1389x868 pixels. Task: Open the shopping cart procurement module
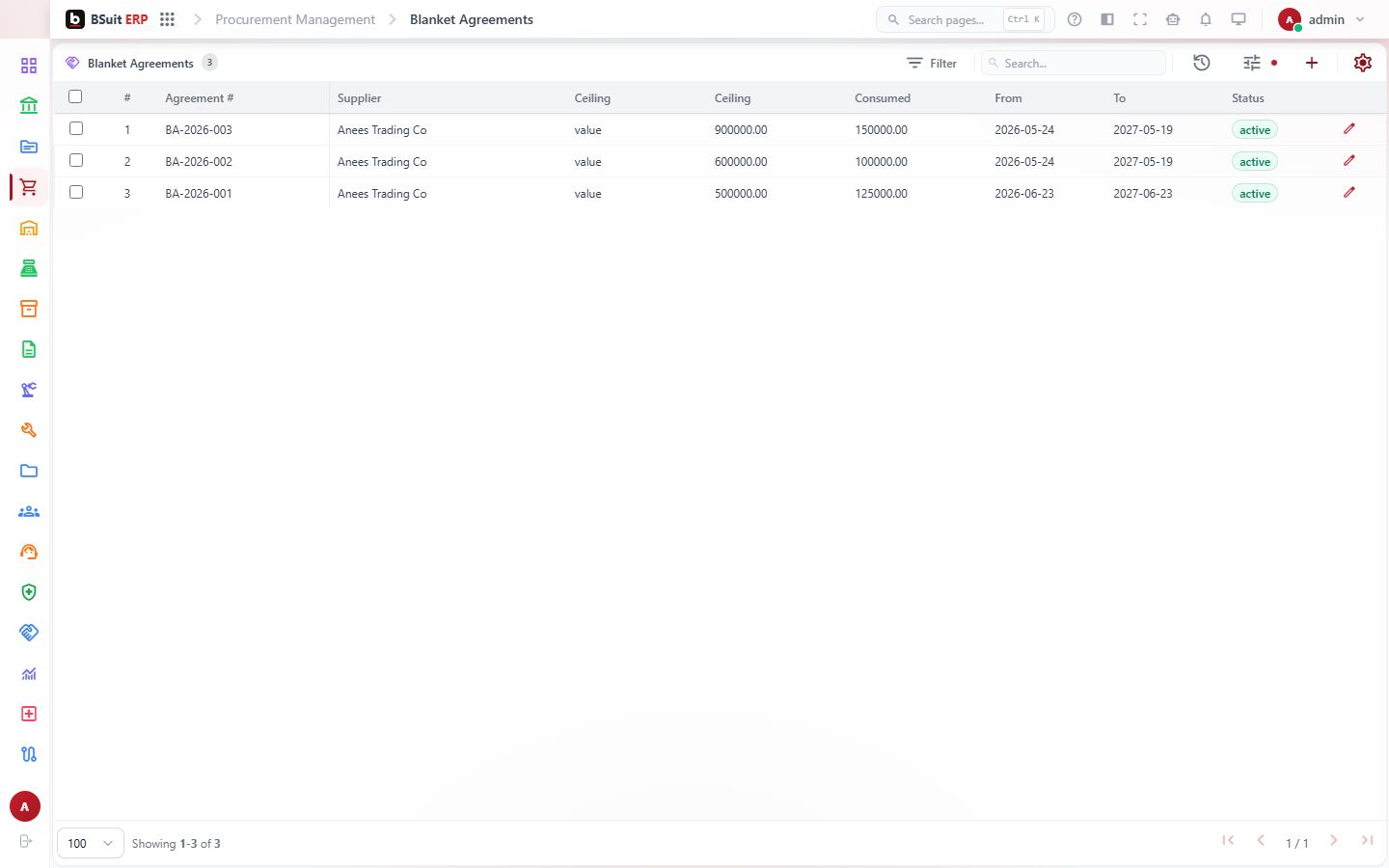pos(29,187)
